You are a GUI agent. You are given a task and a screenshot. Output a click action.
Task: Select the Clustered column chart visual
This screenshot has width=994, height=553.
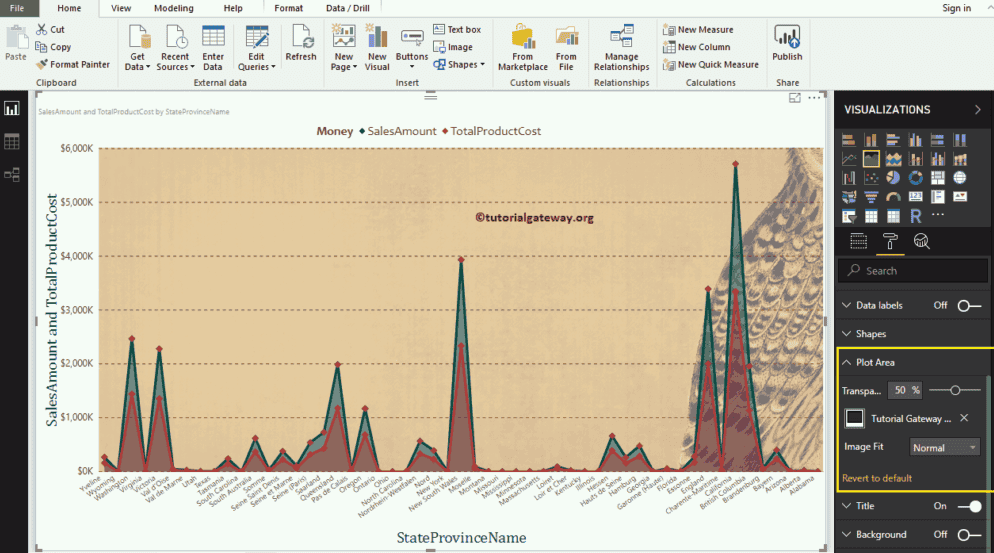915,140
